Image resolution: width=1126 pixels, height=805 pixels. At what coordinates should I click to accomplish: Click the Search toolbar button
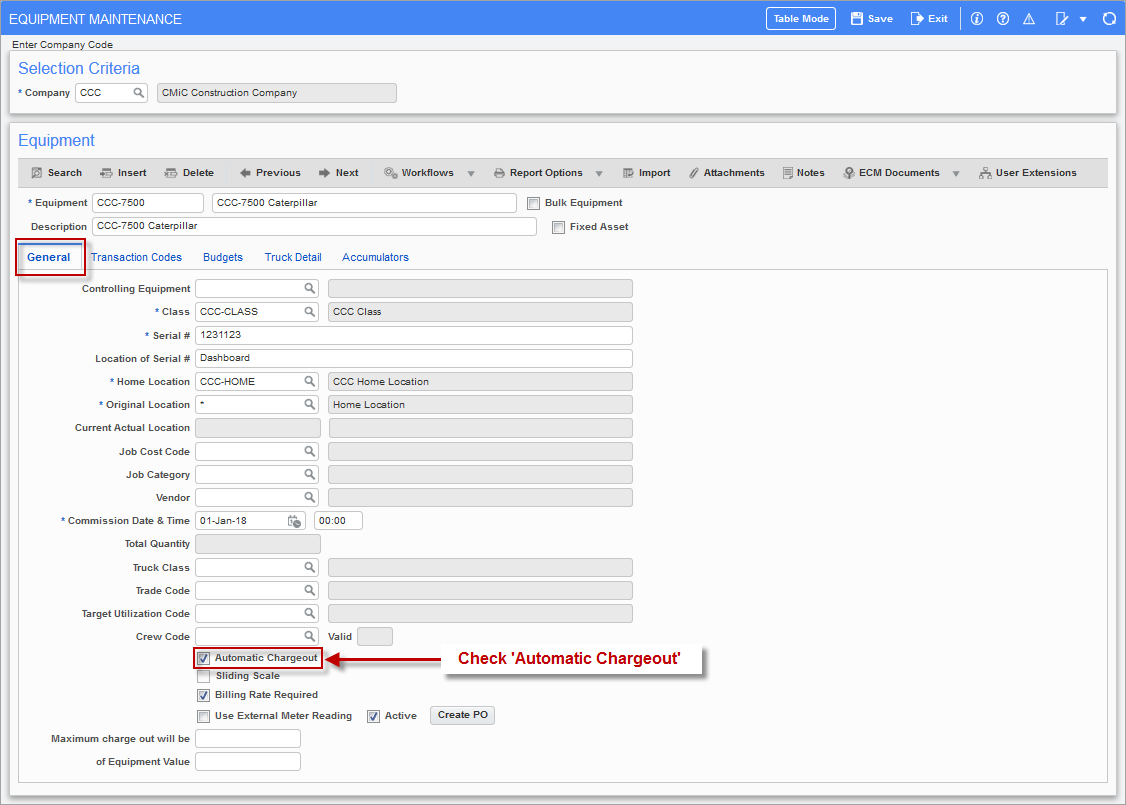pyautogui.click(x=57, y=173)
